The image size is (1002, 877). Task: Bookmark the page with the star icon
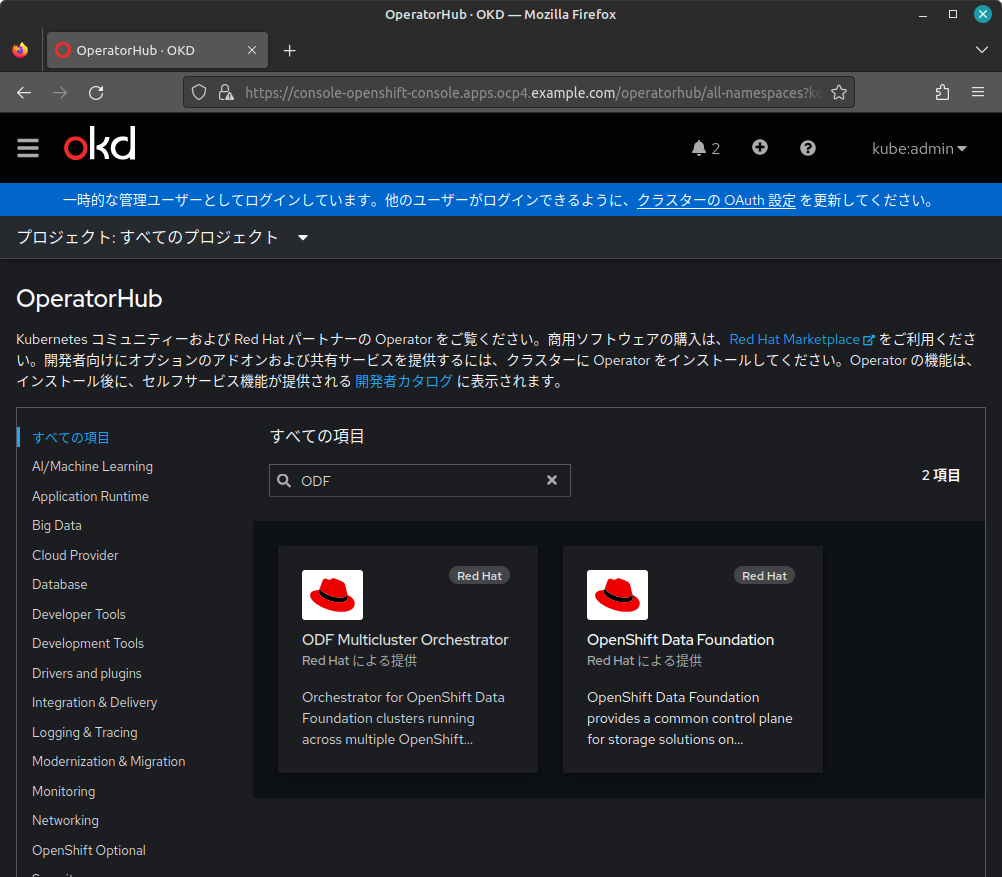coord(838,92)
